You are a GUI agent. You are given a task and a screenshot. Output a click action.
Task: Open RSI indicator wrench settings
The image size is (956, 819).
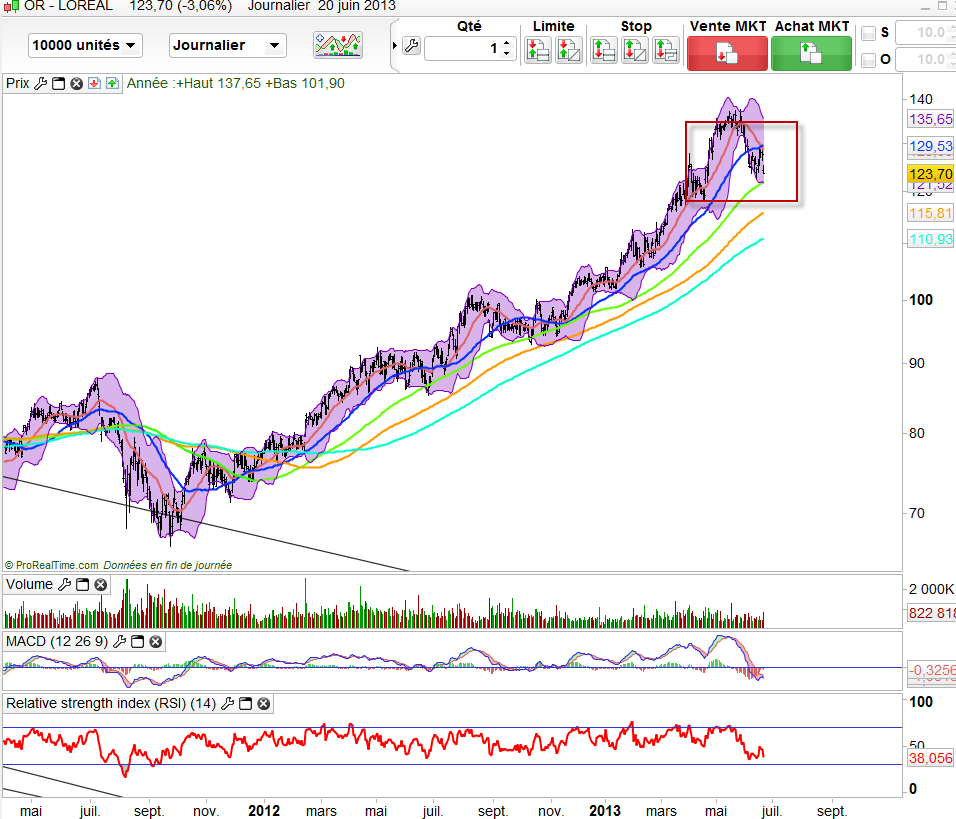click(228, 703)
